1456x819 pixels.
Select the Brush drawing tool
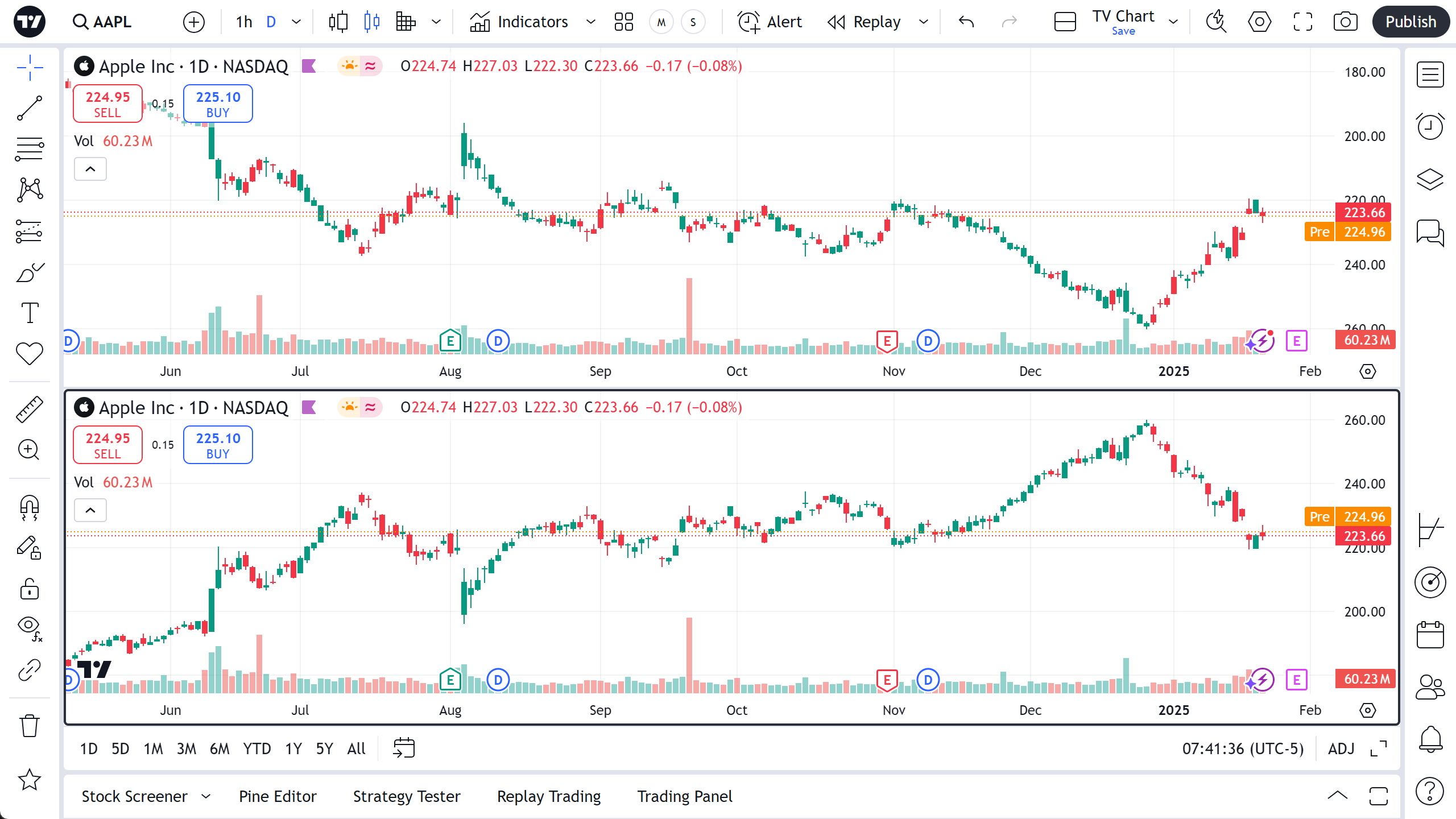30,273
